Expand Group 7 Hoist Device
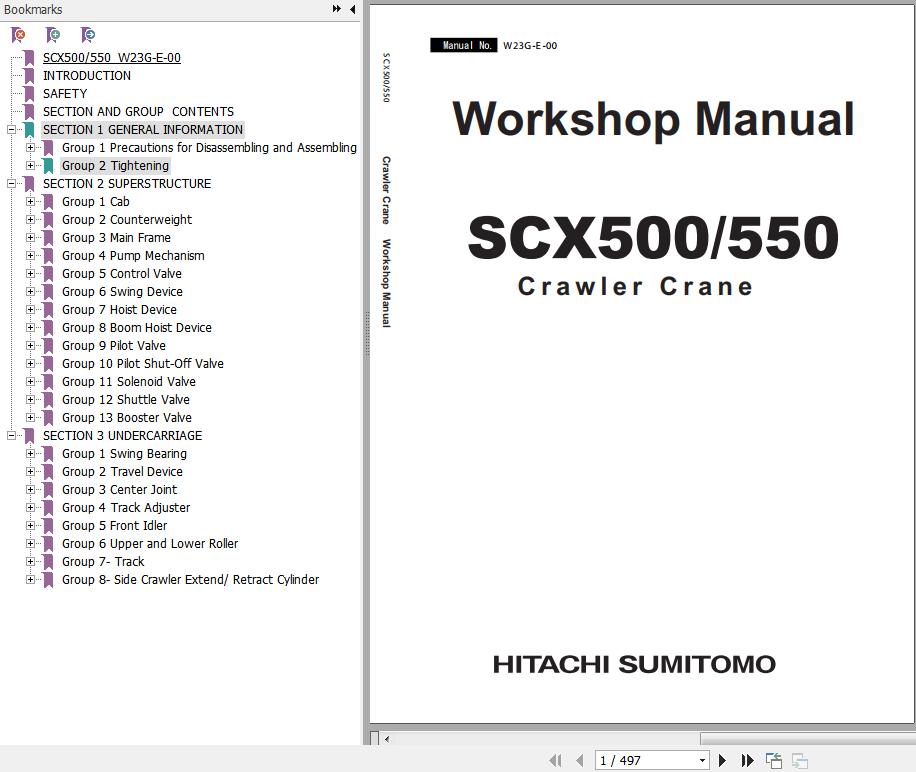This screenshot has height=772, width=916. coord(30,310)
